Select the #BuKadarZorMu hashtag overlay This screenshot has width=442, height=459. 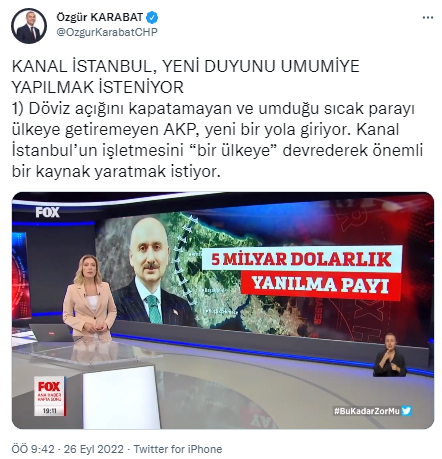point(367,411)
